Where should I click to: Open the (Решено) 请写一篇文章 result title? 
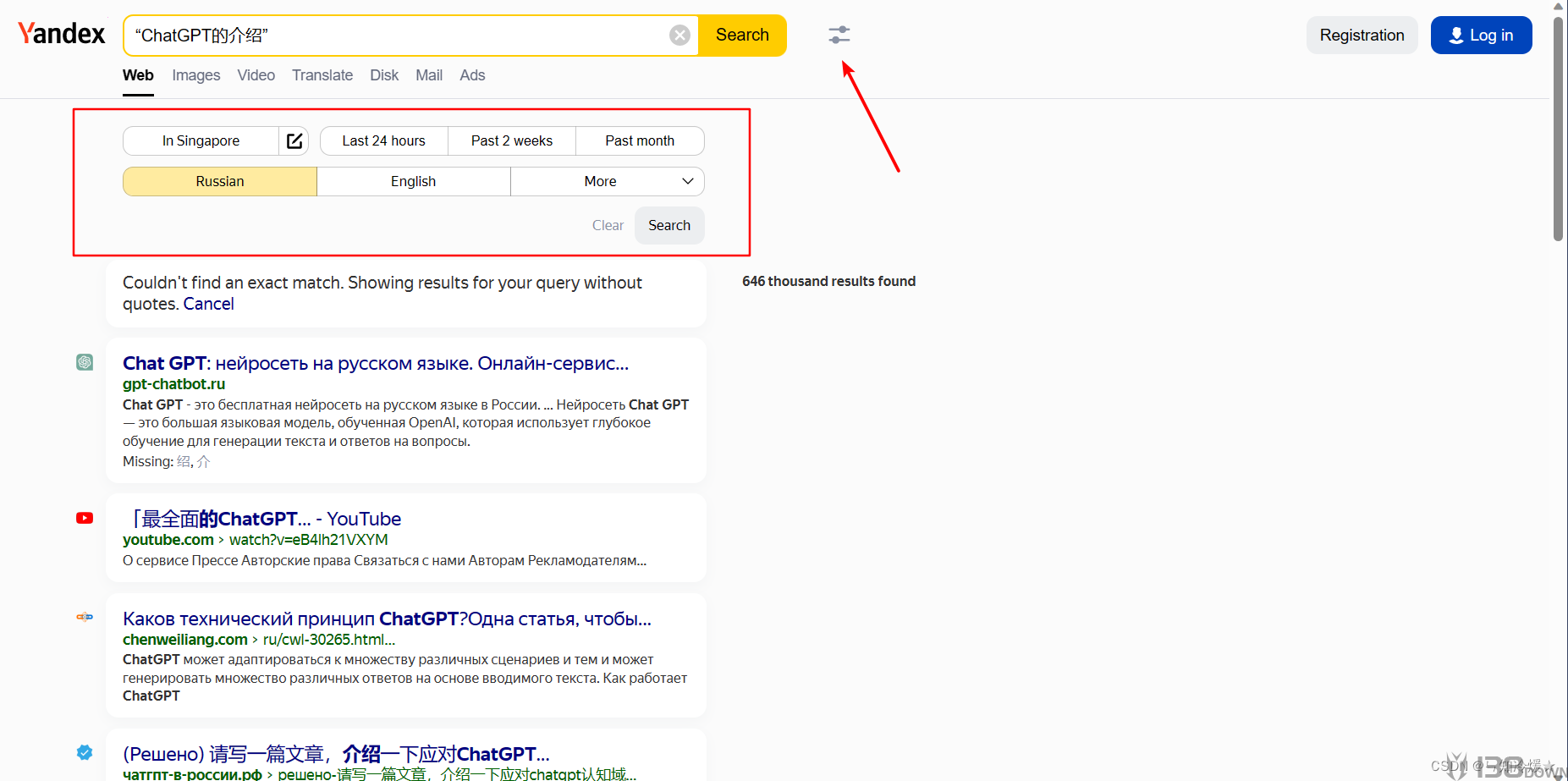[336, 754]
